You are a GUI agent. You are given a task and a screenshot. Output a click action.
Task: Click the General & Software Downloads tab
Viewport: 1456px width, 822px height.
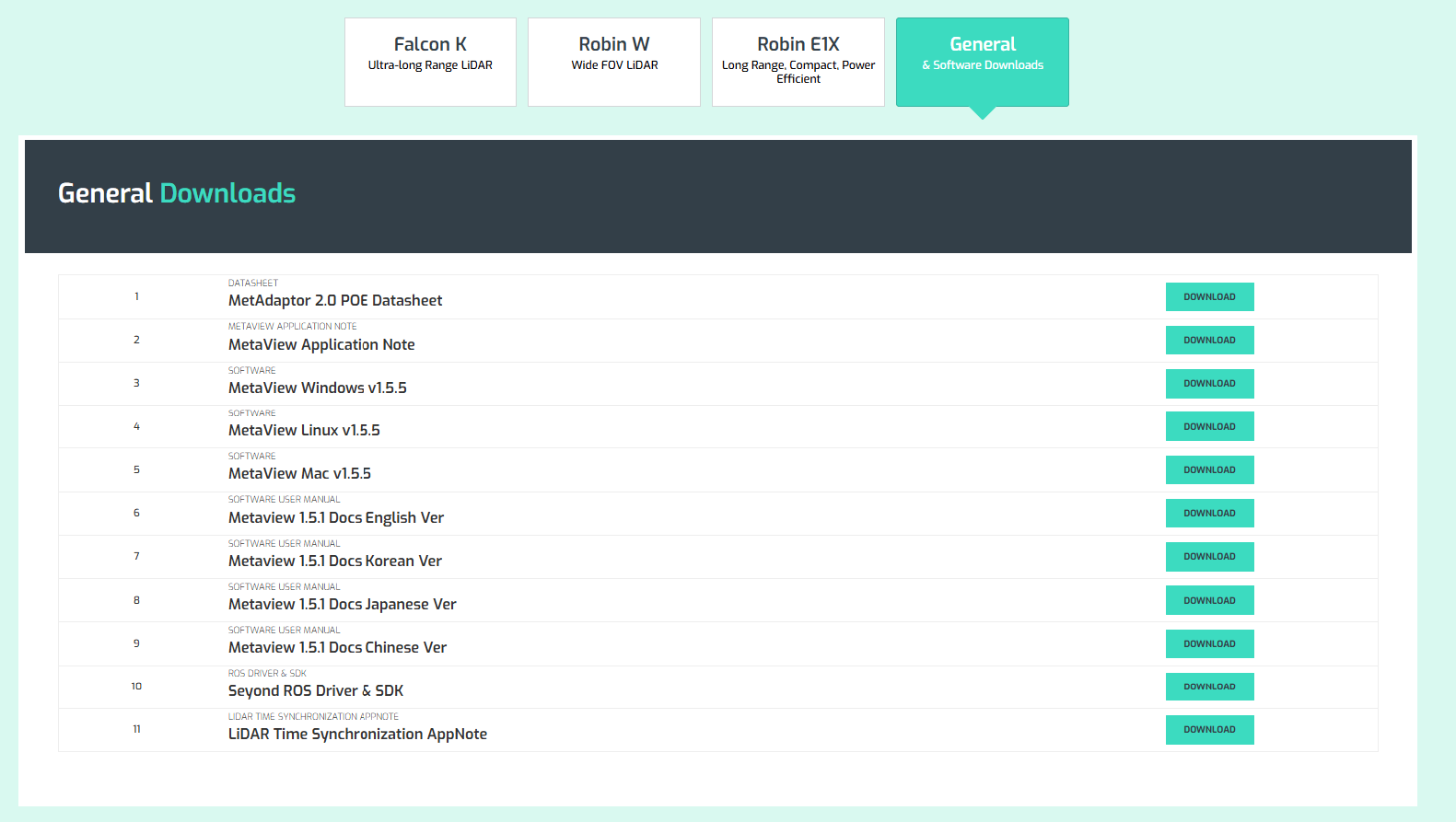point(982,62)
